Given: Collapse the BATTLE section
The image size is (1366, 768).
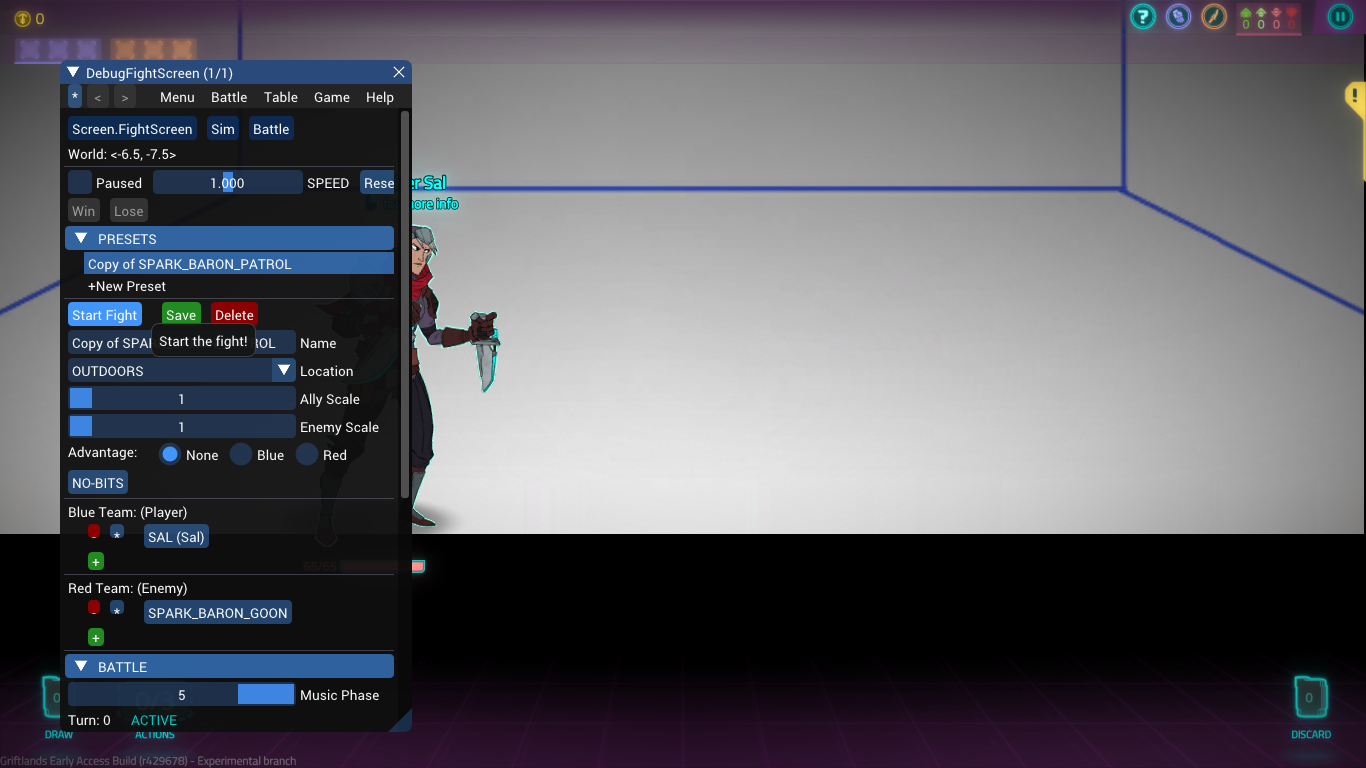Looking at the screenshot, I should tap(82, 667).
